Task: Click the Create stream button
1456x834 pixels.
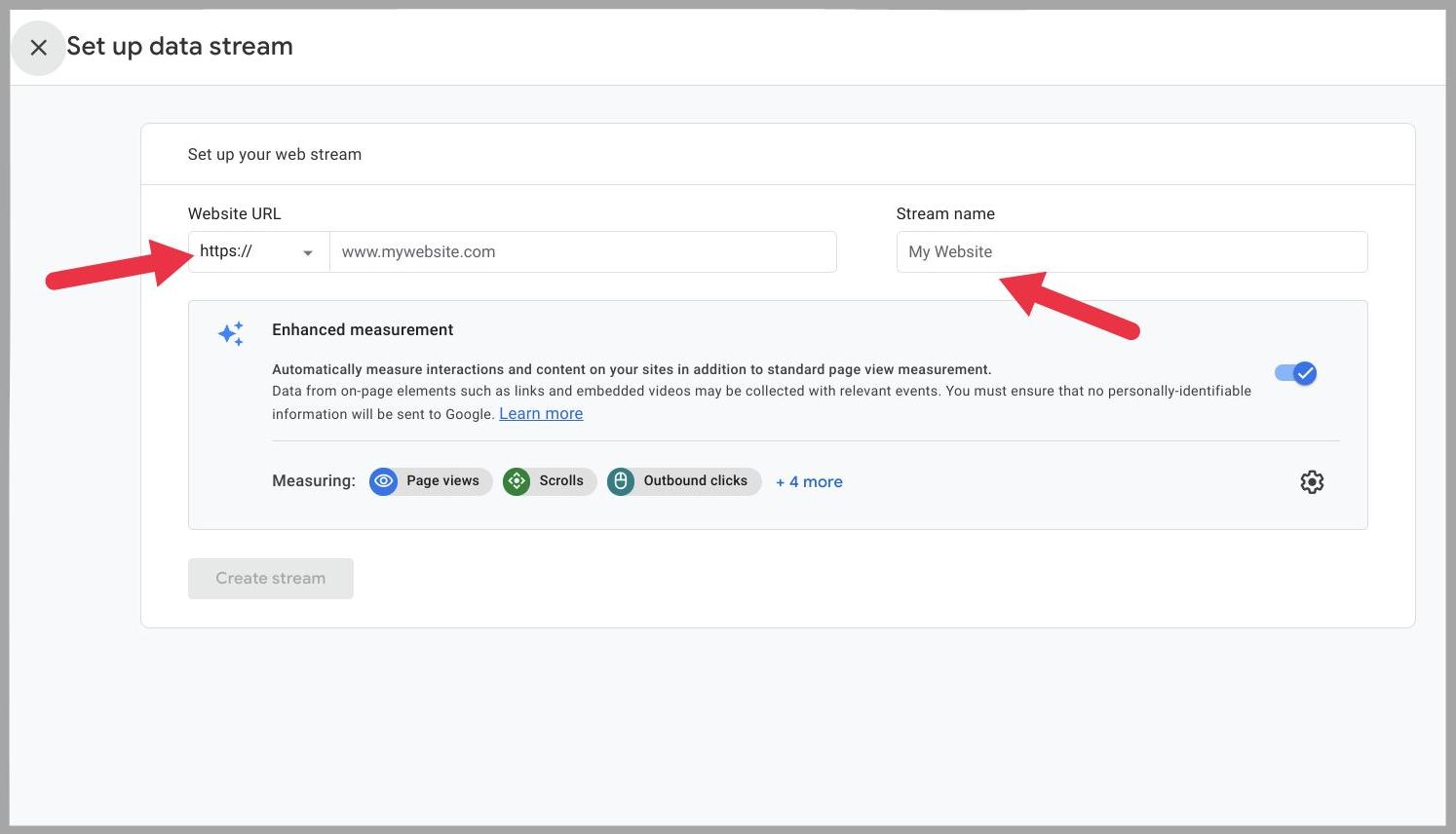Action: (270, 578)
